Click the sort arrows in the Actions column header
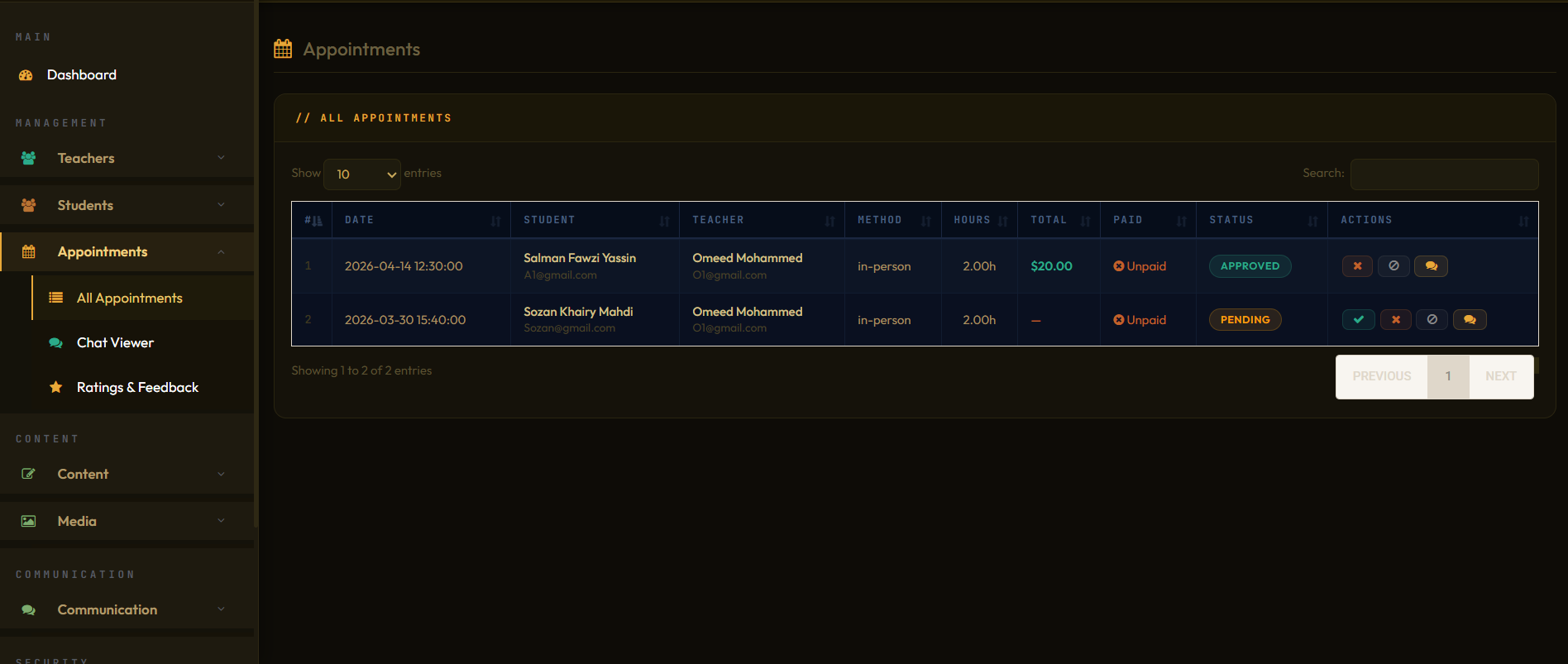The width and height of the screenshot is (1568, 664). pyautogui.click(x=1524, y=221)
